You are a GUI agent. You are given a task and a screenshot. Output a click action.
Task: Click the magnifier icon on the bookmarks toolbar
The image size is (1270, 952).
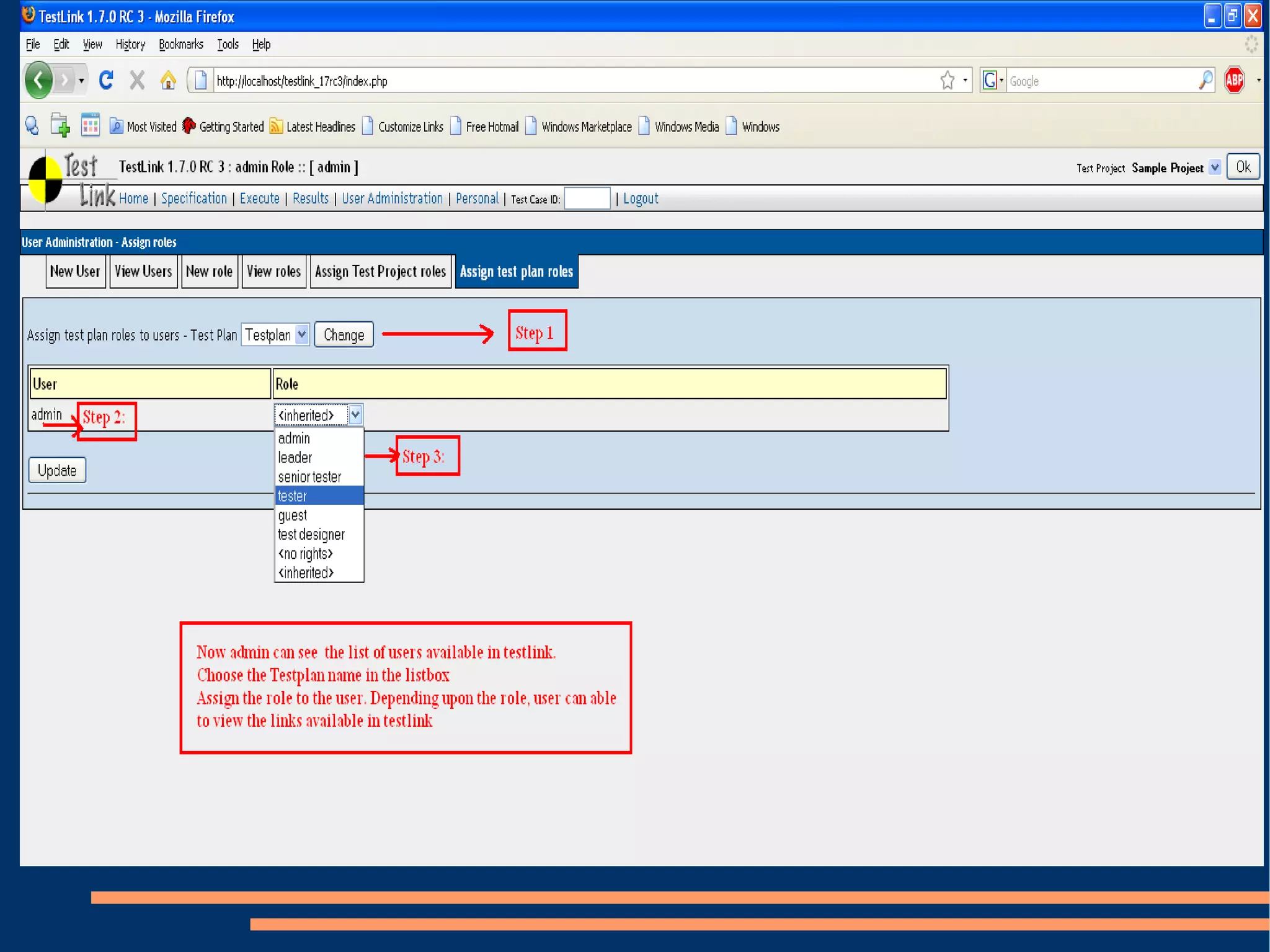pos(32,126)
